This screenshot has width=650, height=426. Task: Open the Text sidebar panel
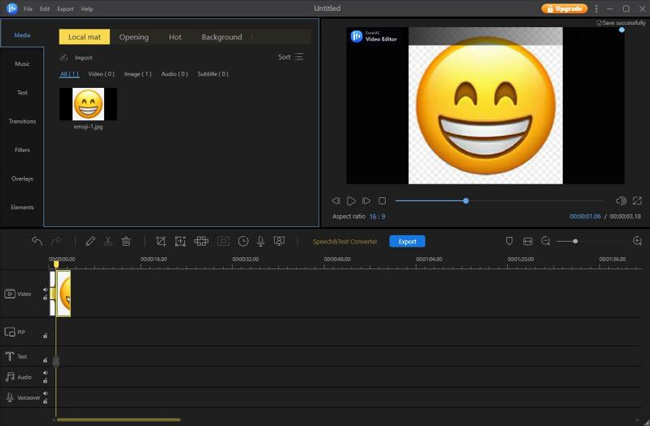click(x=22, y=92)
